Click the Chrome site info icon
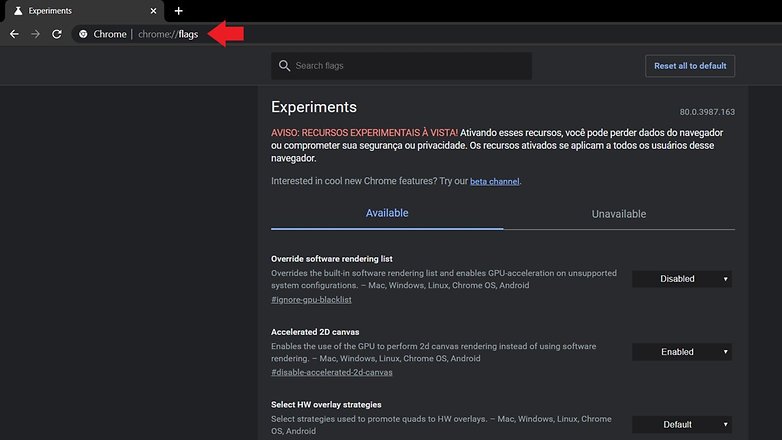Viewport: 782px width, 440px height. click(83, 34)
